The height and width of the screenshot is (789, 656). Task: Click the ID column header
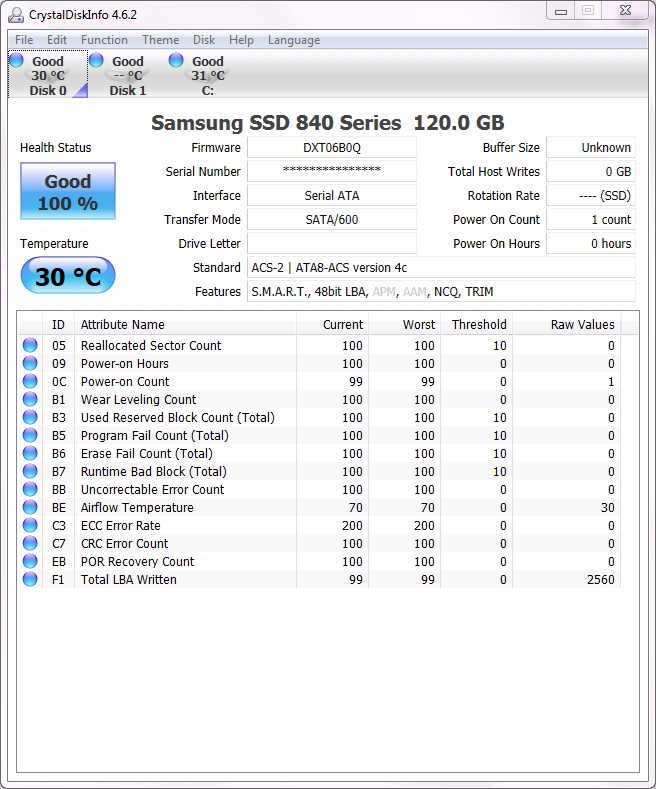[x=58, y=325]
